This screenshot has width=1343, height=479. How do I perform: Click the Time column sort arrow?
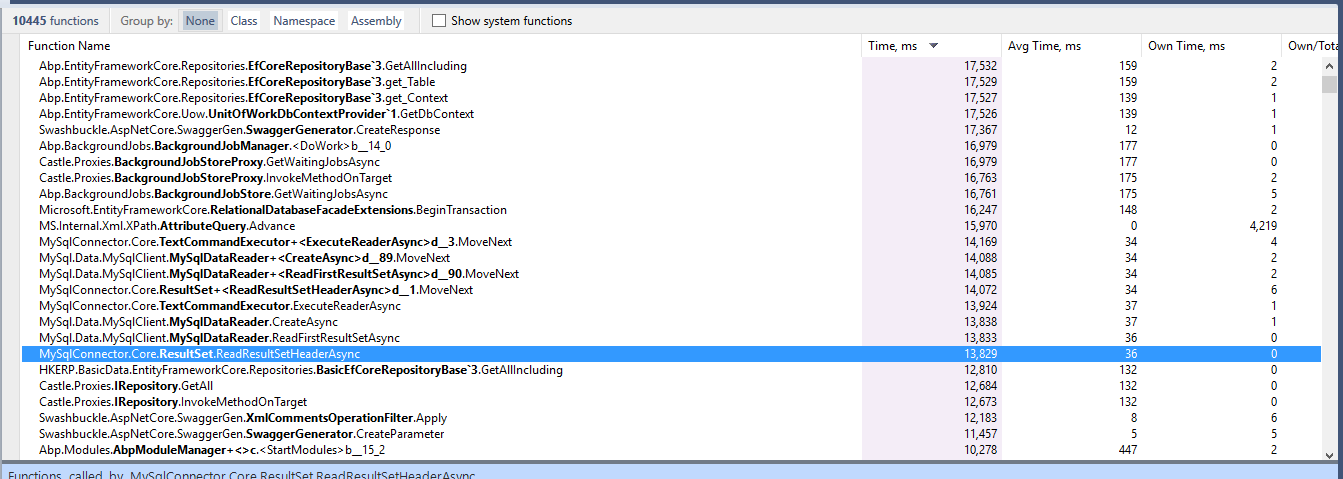tap(933, 46)
